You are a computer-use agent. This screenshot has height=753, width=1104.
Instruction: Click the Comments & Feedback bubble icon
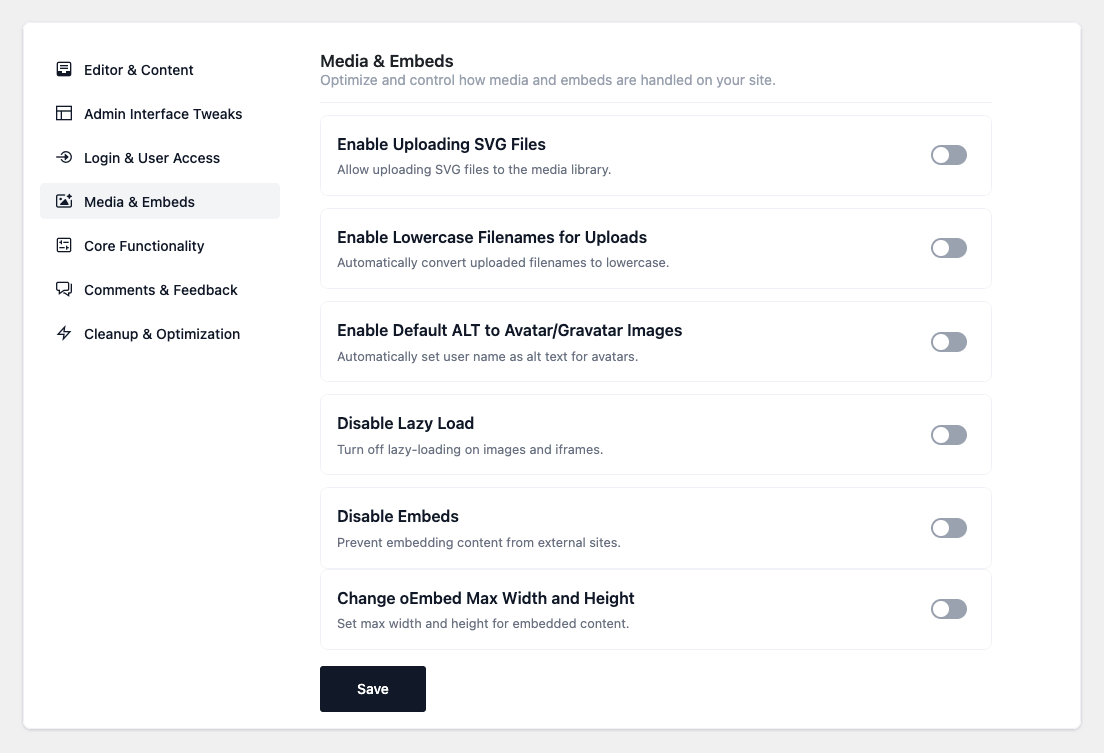pos(64,290)
